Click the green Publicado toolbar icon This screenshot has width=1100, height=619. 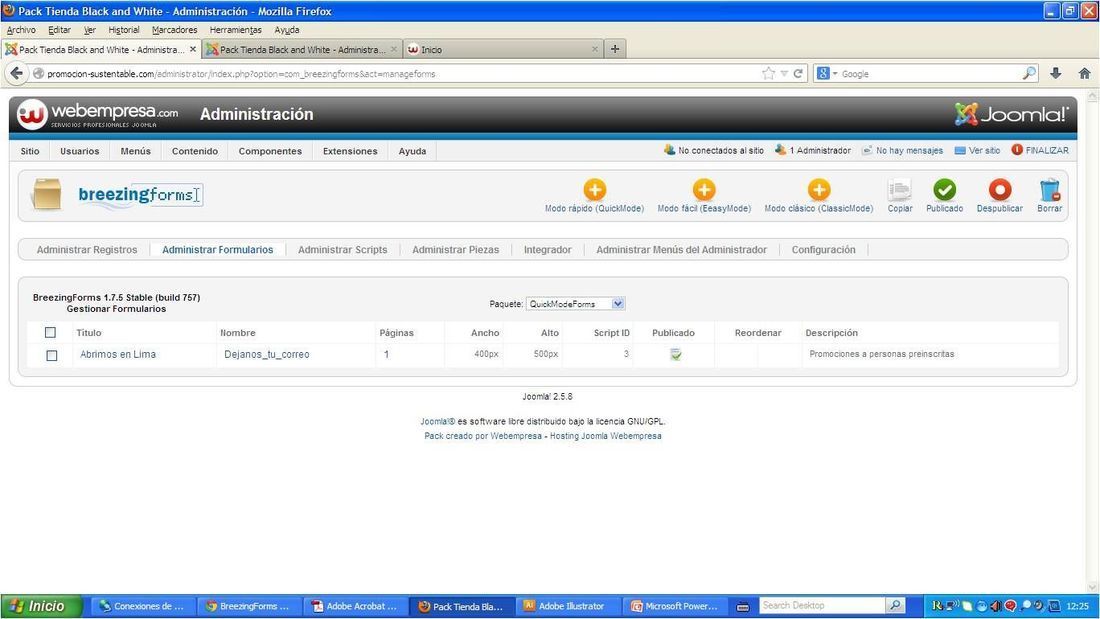click(x=944, y=190)
